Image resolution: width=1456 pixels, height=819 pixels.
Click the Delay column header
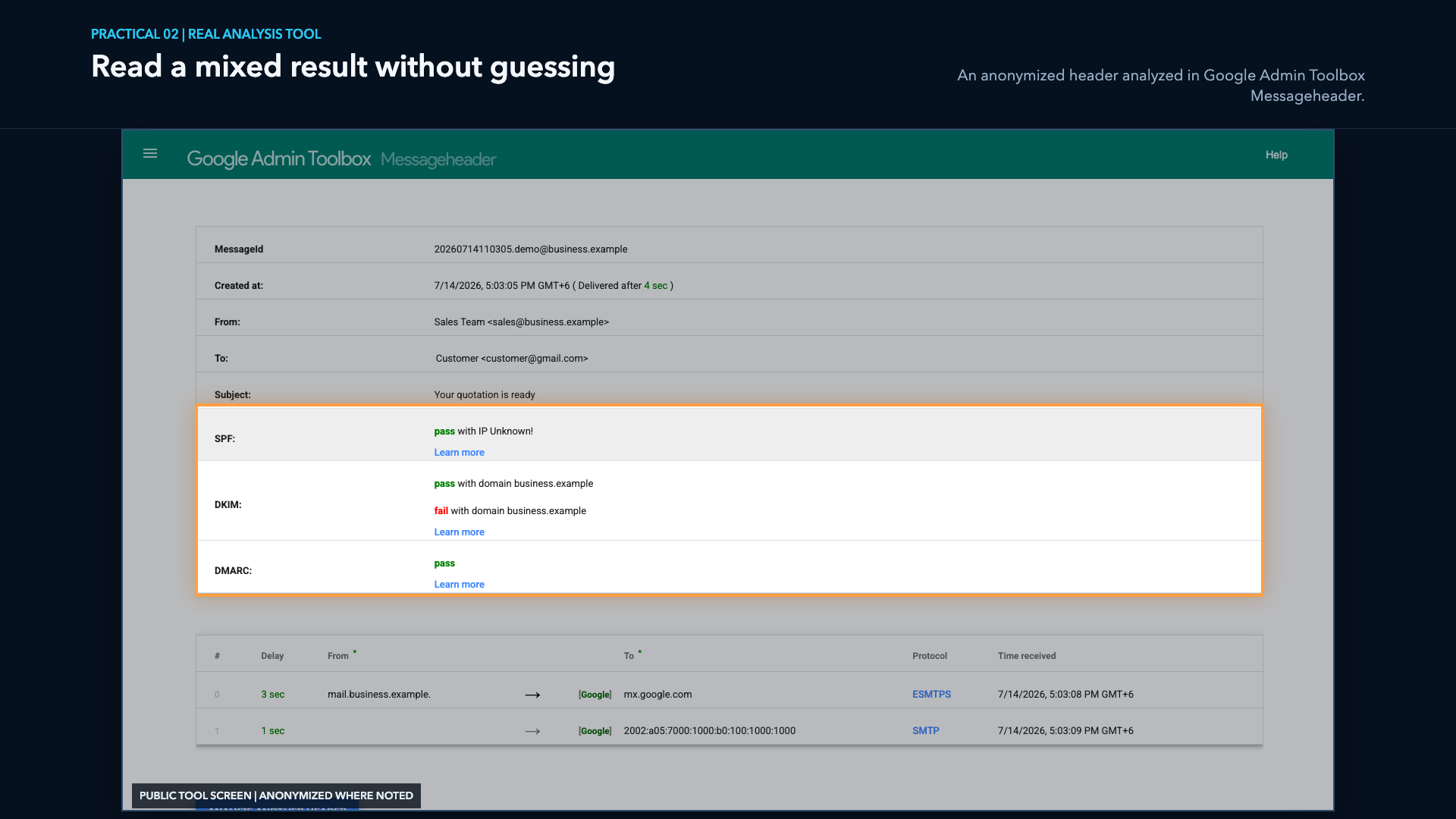272,656
